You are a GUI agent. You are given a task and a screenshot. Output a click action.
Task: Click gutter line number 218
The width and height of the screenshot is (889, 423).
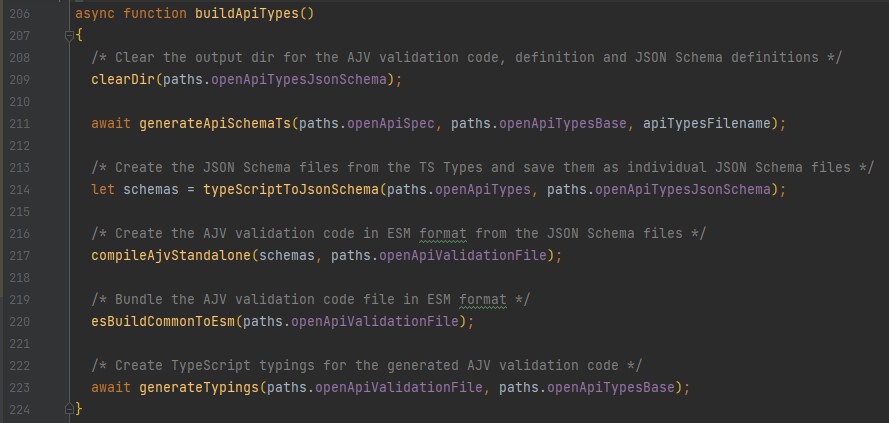20,278
